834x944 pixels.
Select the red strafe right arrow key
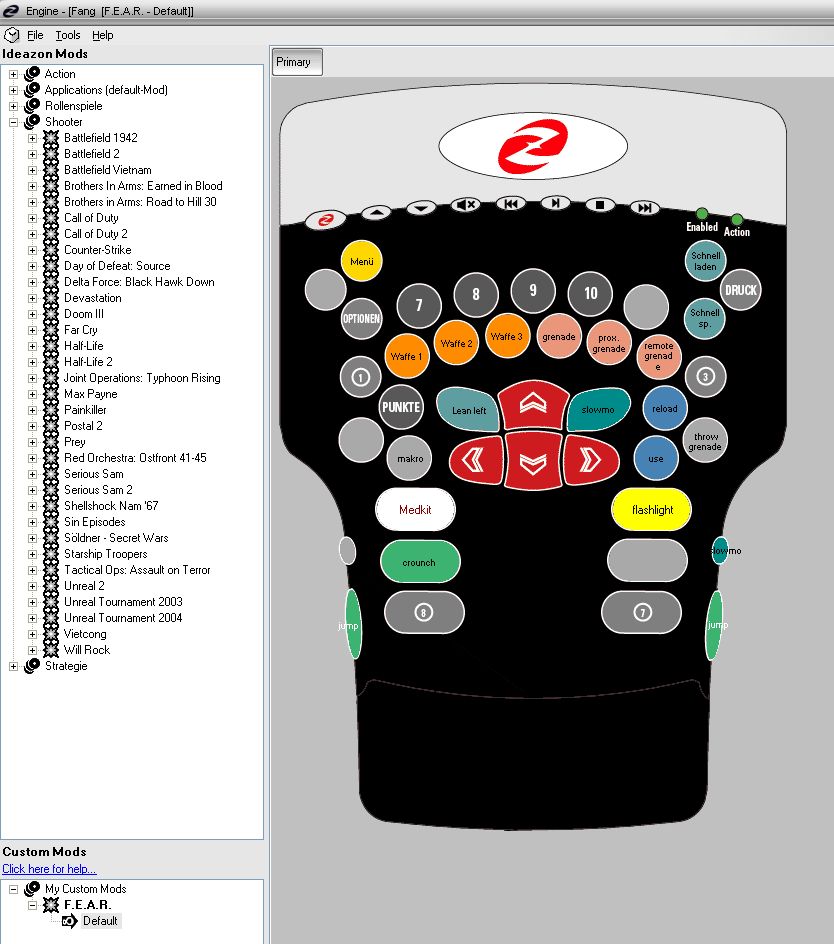[x=591, y=461]
